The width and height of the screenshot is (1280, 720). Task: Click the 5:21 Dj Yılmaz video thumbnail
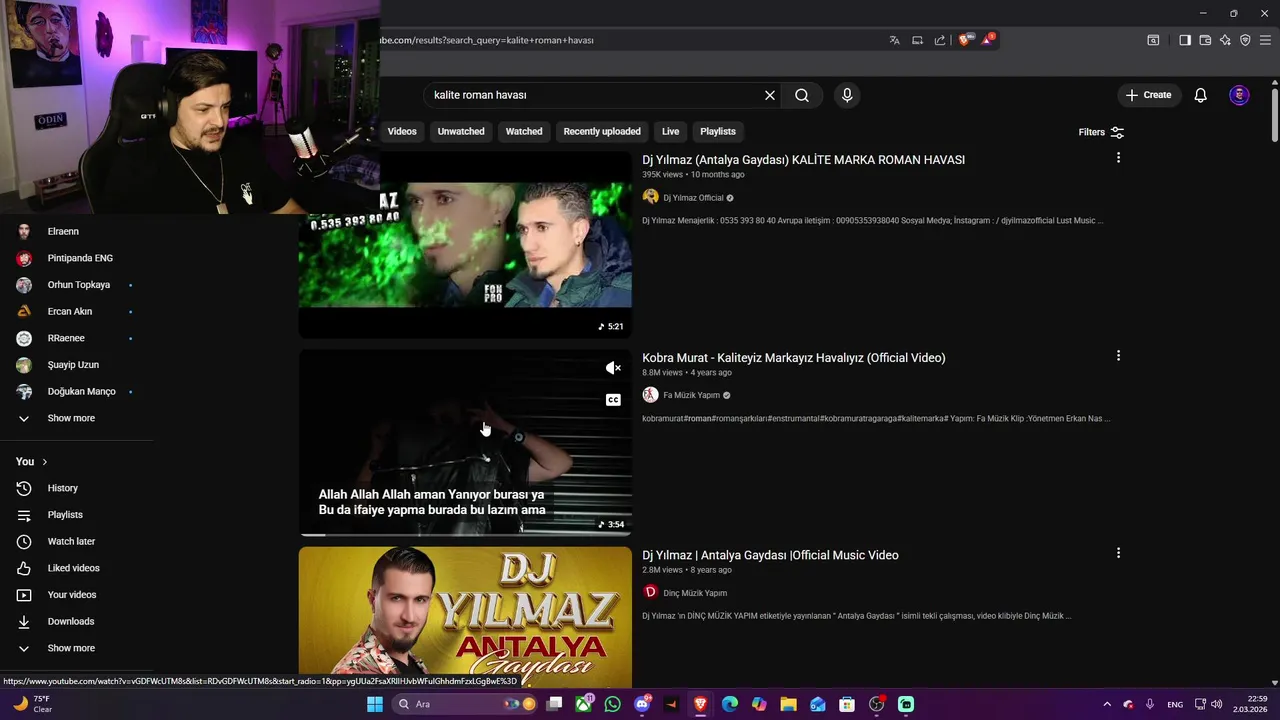465,245
